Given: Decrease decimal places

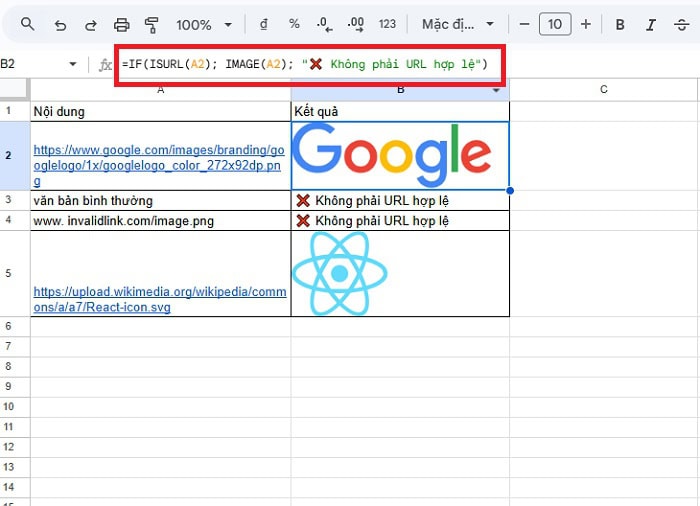Looking at the screenshot, I should 324,24.
